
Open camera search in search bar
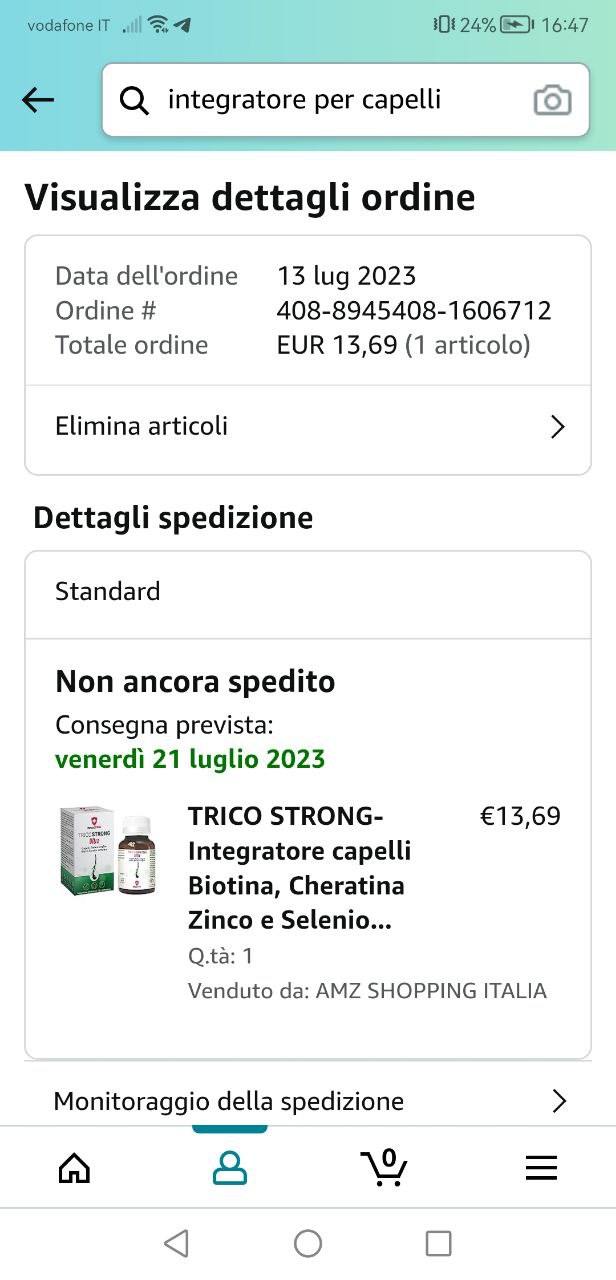552,100
